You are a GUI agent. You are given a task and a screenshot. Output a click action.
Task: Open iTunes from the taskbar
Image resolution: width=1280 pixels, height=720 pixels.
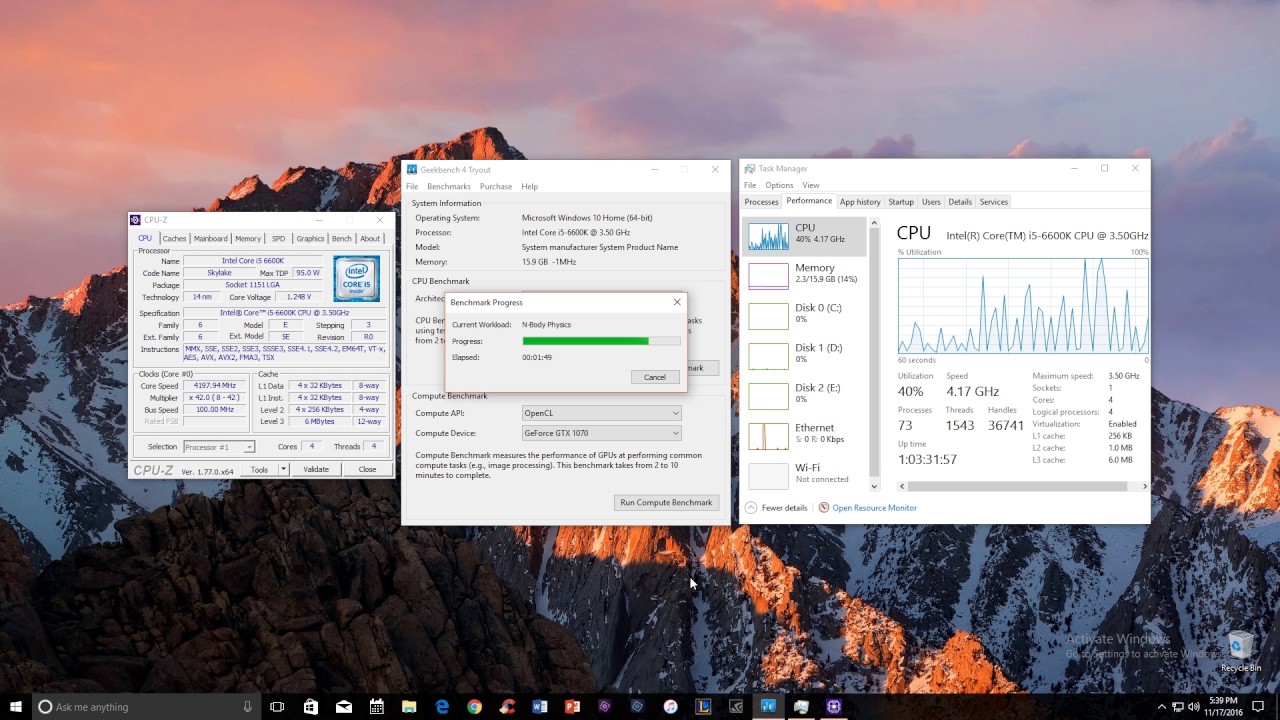click(670, 707)
